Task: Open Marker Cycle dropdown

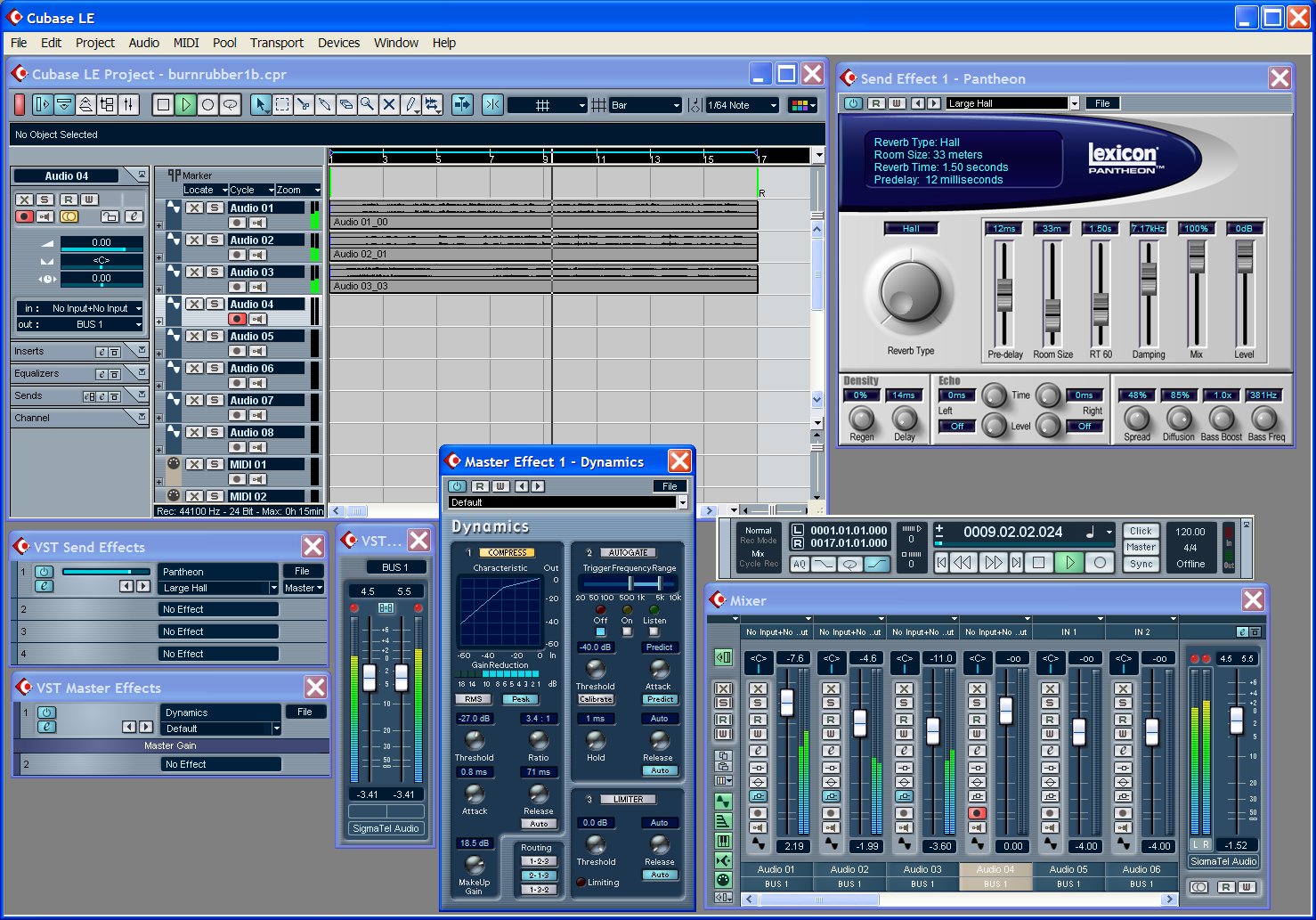Action: pyautogui.click(x=251, y=190)
